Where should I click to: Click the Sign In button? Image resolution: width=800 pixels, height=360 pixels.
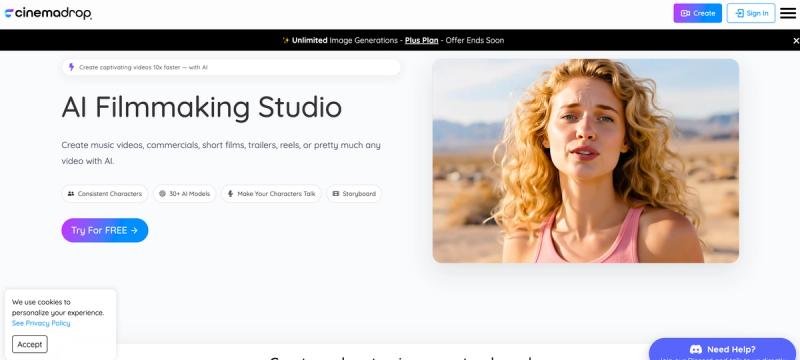tap(751, 13)
